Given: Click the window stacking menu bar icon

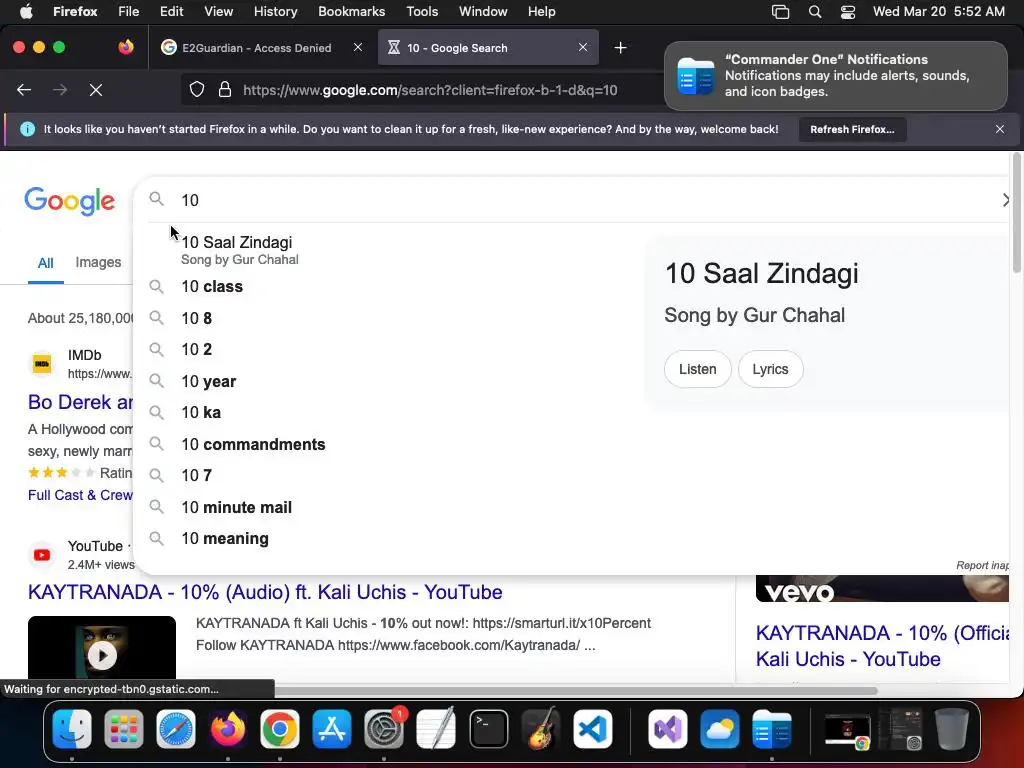Looking at the screenshot, I should click(780, 12).
